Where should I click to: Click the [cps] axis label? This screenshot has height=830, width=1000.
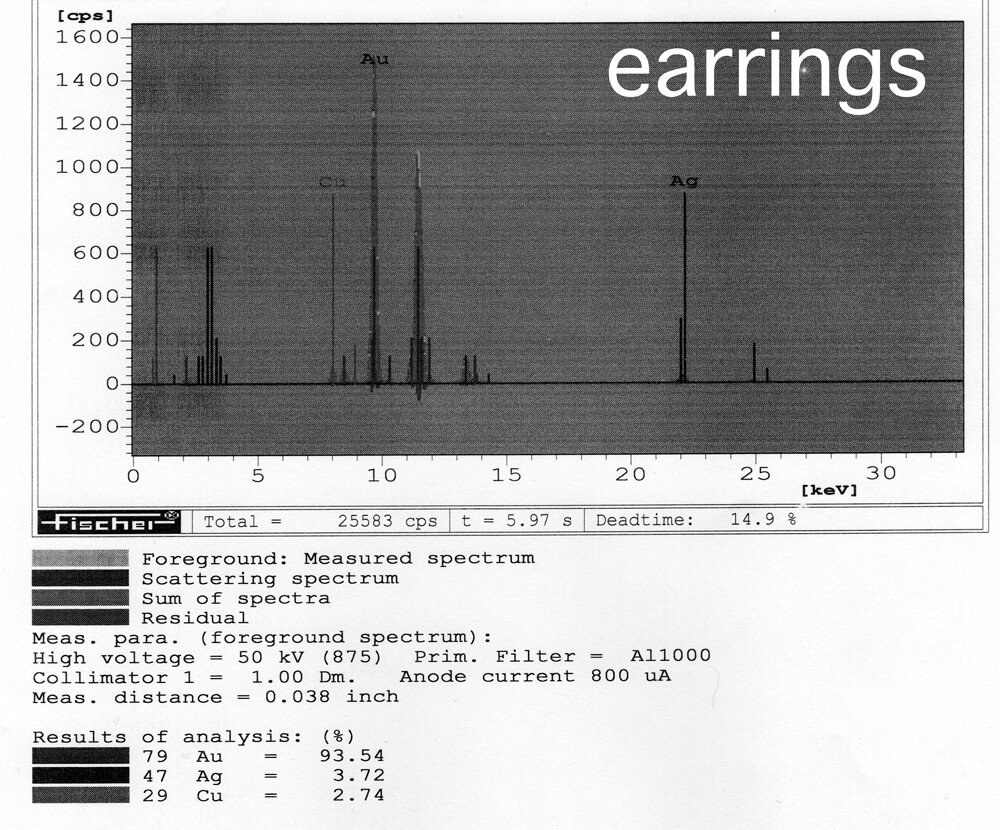(85, 16)
